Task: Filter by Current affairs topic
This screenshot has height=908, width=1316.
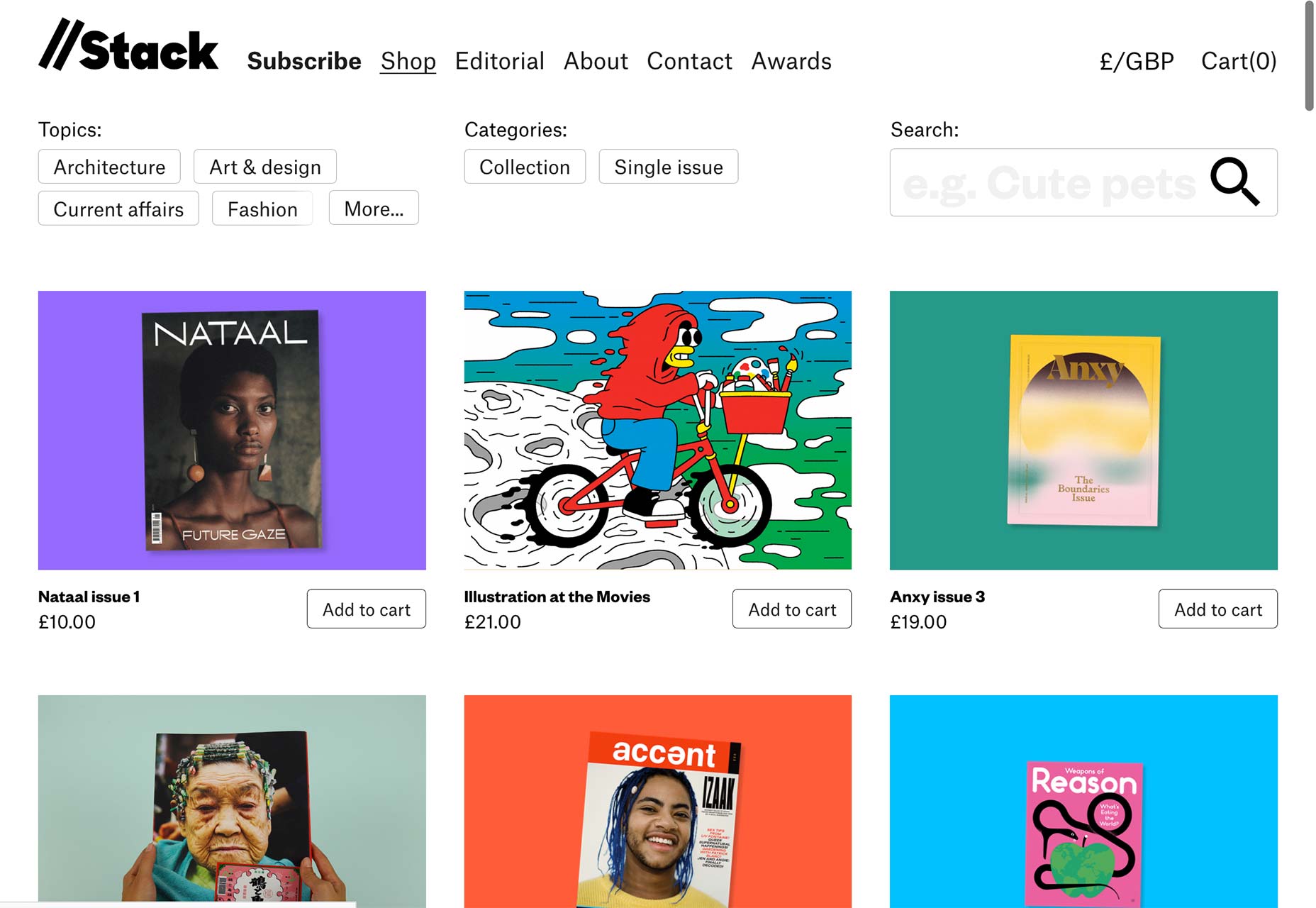Action: pyautogui.click(x=118, y=209)
